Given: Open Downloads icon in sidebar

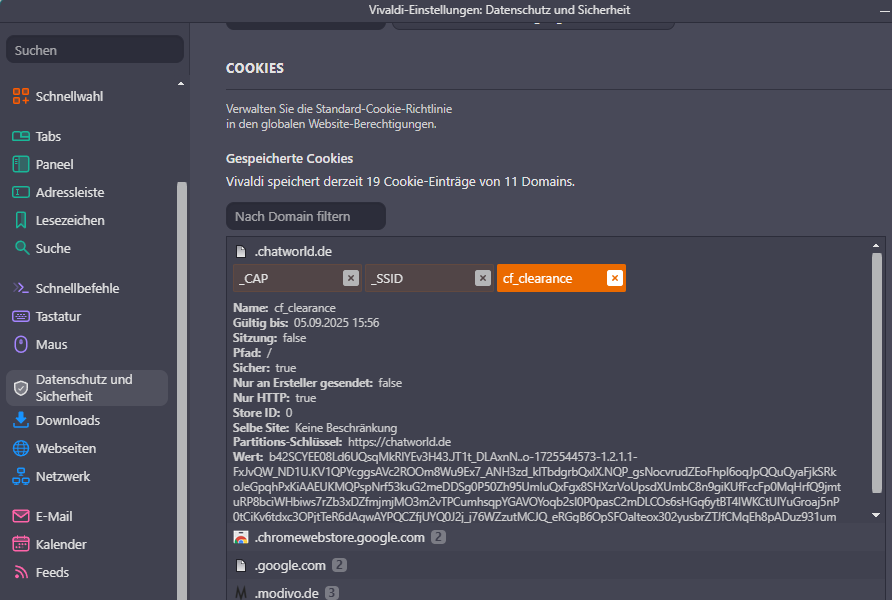Looking at the screenshot, I should coord(21,420).
